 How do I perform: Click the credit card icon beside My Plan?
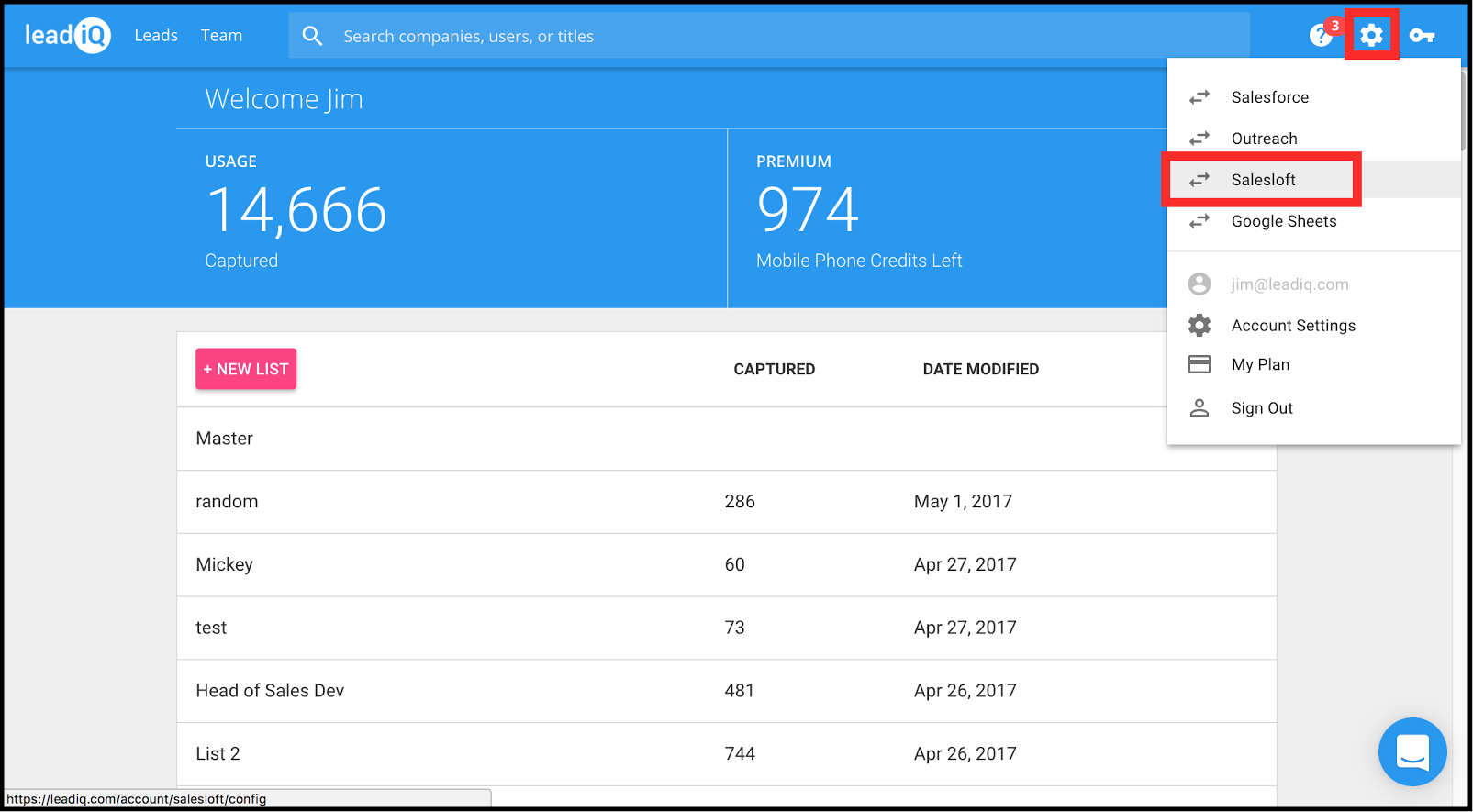(x=1200, y=364)
